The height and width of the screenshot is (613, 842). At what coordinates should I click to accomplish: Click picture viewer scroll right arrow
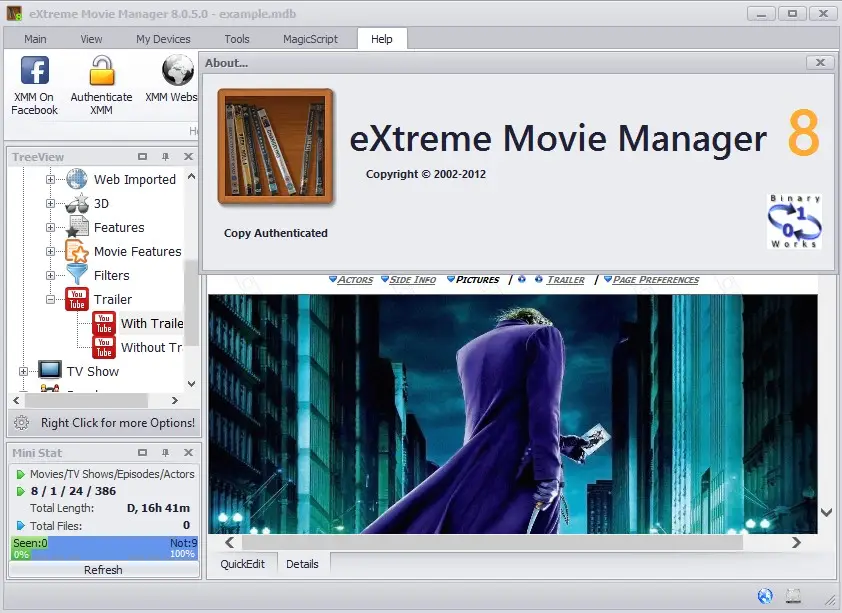coord(796,543)
